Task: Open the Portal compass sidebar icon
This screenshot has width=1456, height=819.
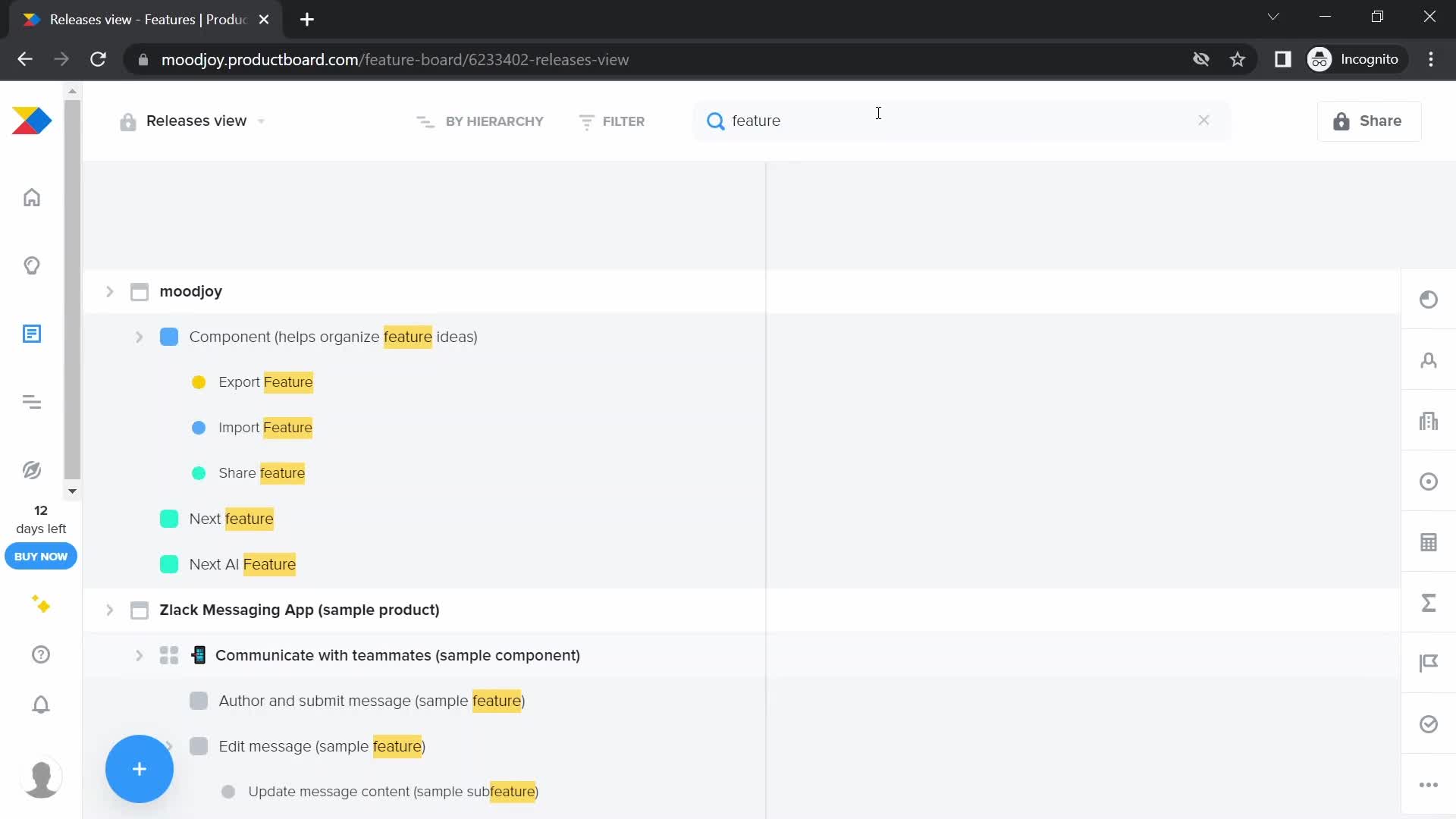Action: coord(32,470)
